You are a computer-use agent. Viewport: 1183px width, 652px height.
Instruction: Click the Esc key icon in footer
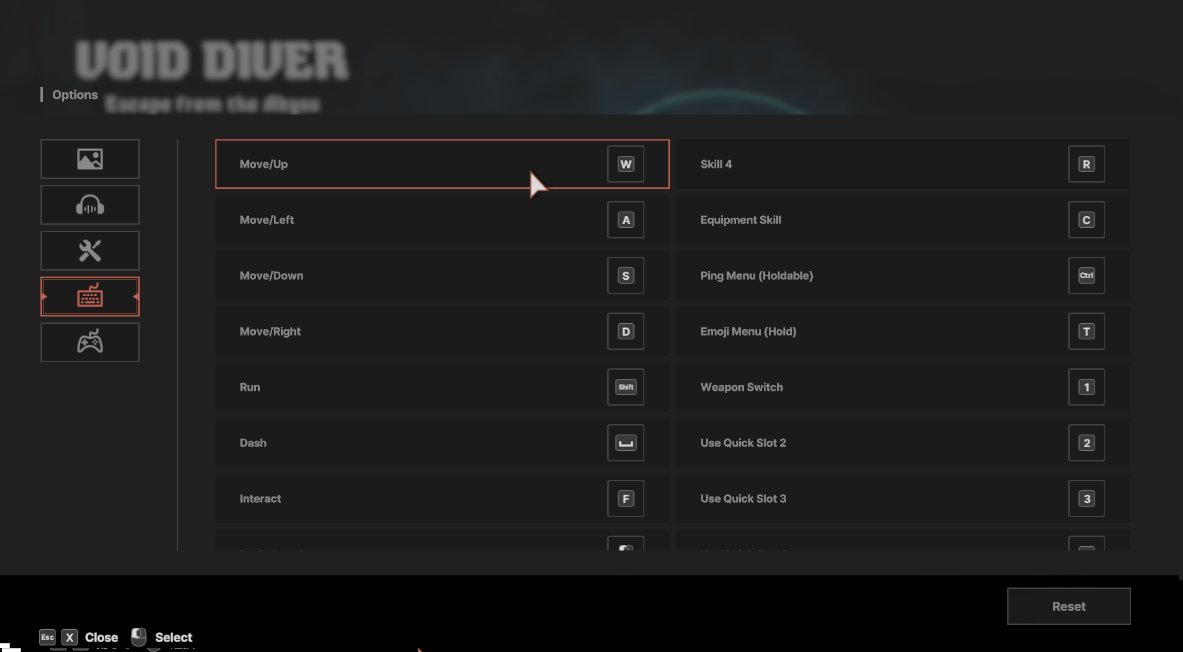pos(48,638)
